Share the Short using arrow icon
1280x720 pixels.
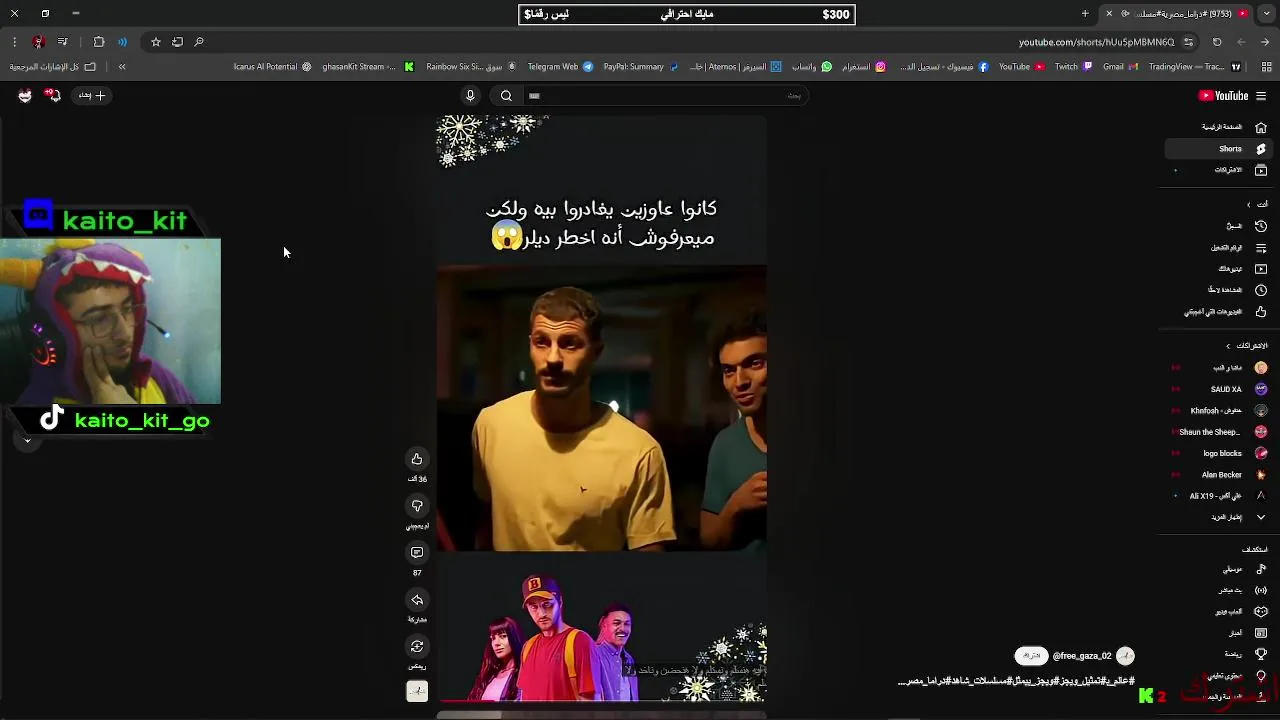417,600
